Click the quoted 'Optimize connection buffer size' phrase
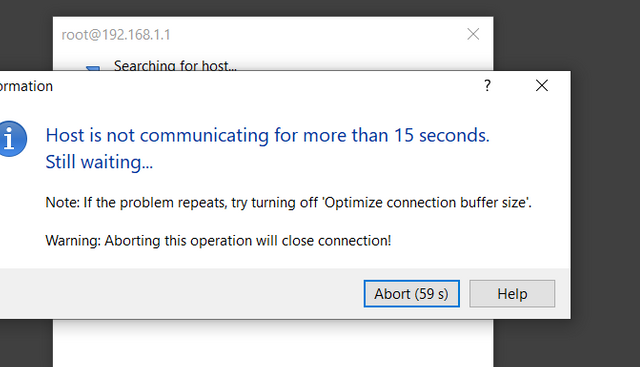 click(x=427, y=202)
